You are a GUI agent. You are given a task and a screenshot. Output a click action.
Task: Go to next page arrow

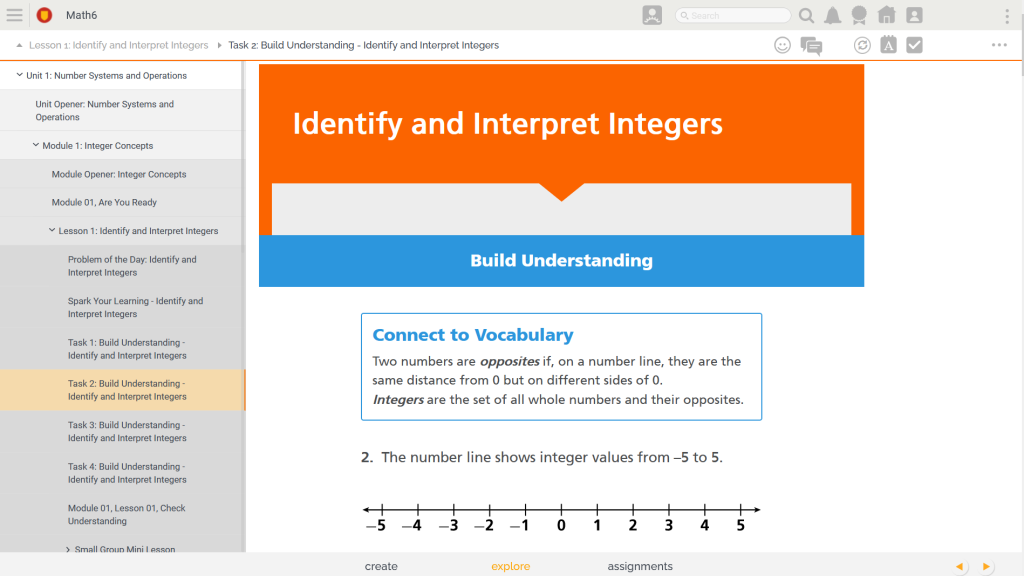(x=986, y=566)
